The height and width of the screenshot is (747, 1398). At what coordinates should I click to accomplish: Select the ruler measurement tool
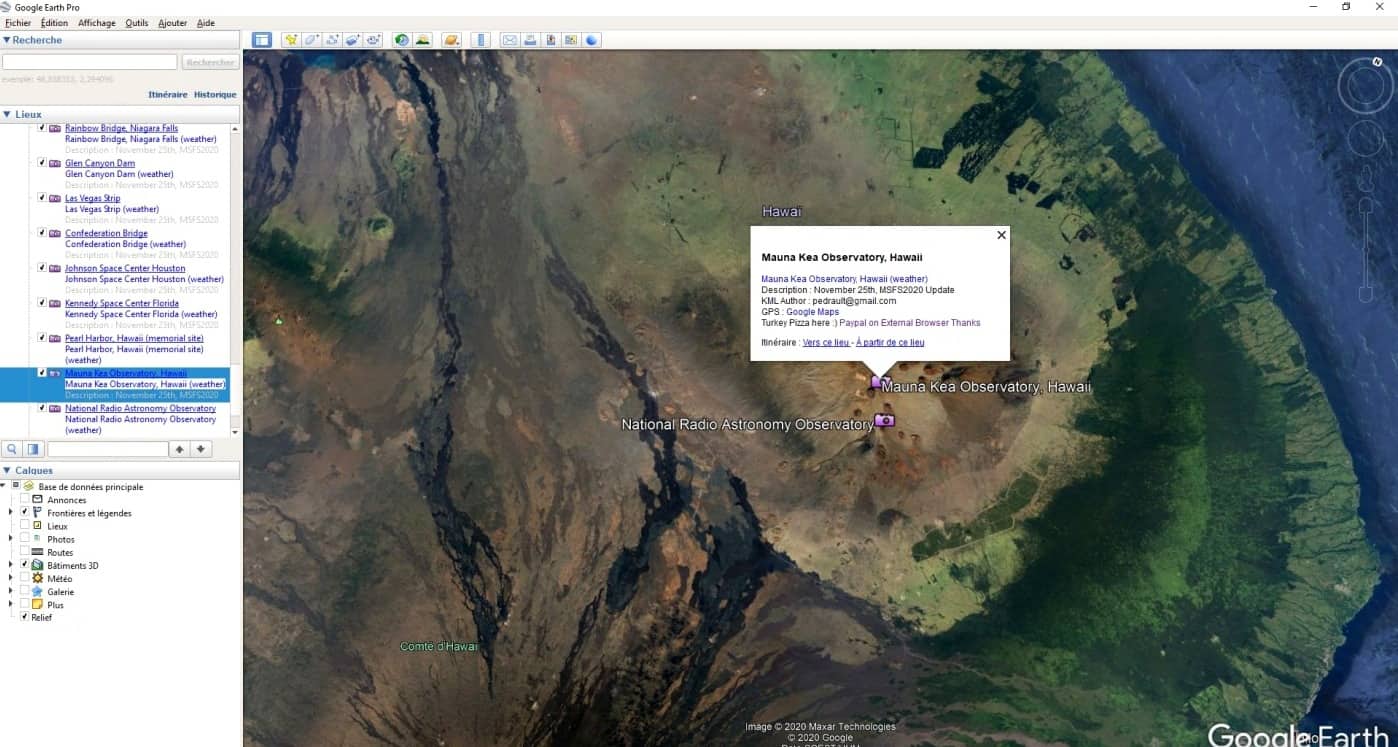(481, 40)
